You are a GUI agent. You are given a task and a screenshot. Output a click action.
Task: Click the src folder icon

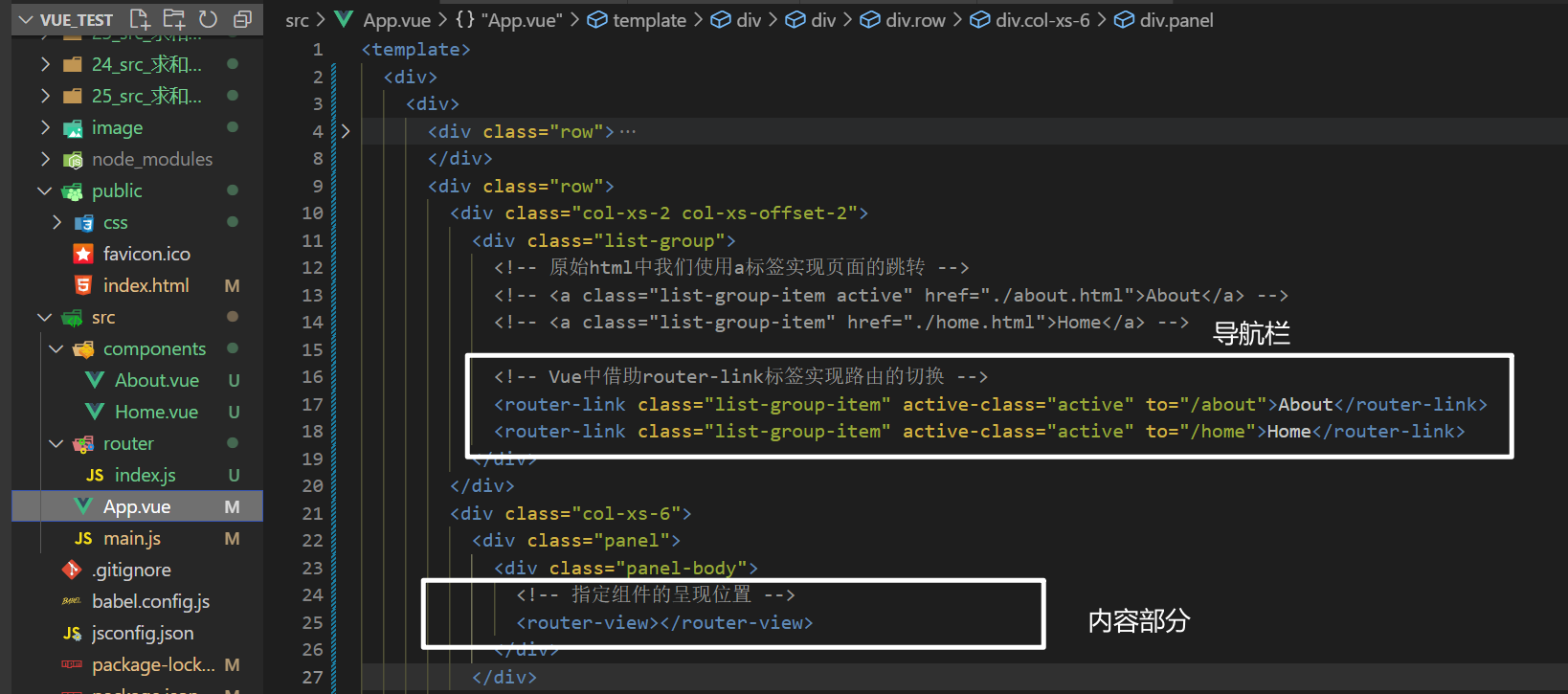click(73, 318)
